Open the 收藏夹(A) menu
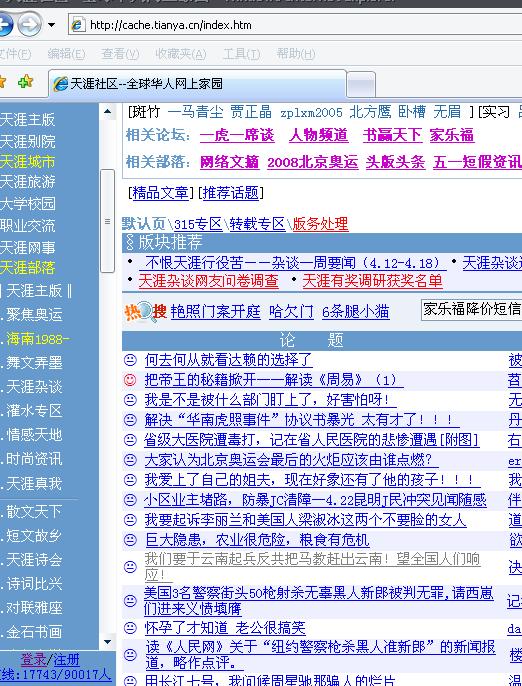 click(181, 54)
